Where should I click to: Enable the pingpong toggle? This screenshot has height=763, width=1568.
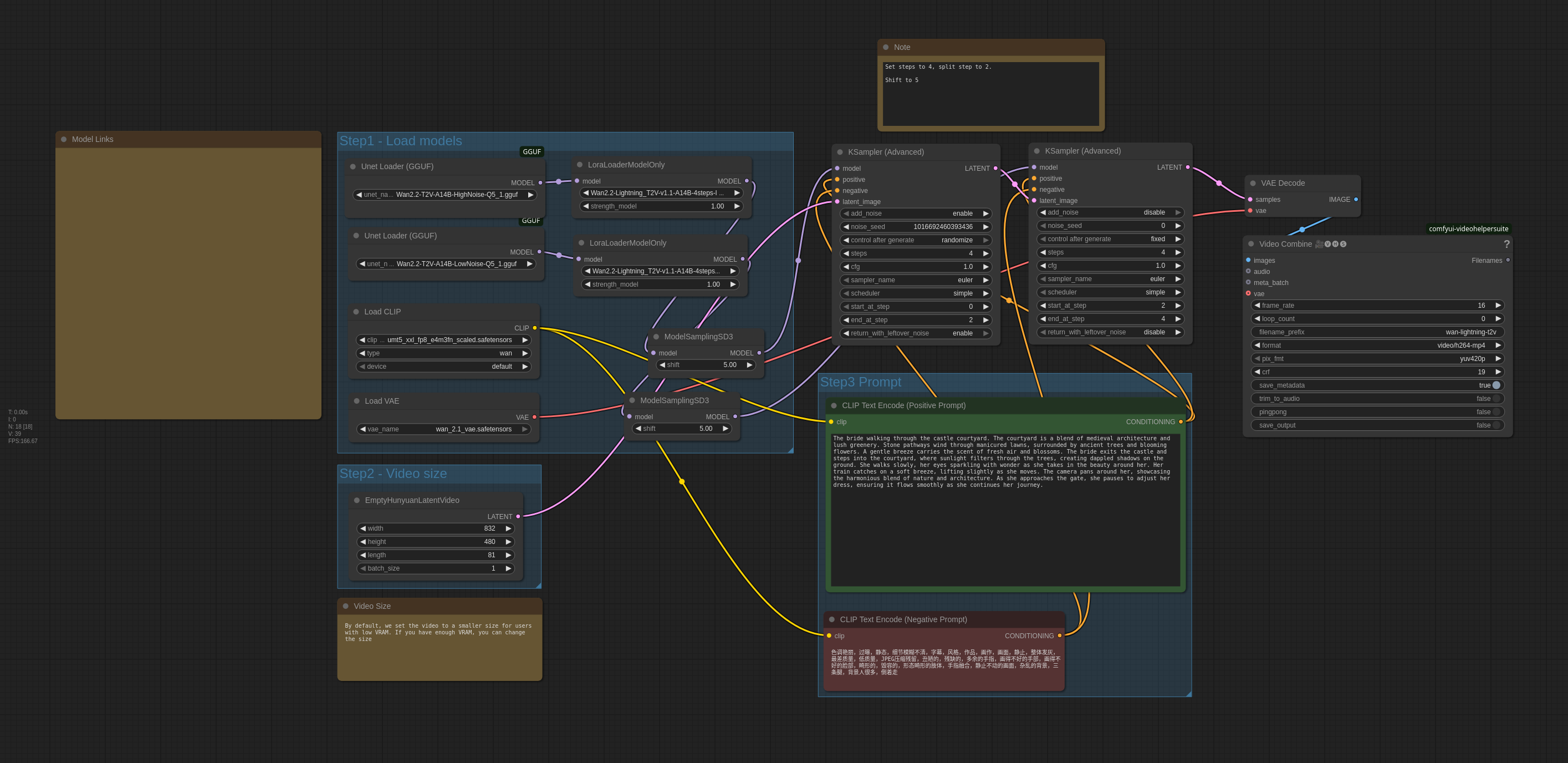point(1496,412)
